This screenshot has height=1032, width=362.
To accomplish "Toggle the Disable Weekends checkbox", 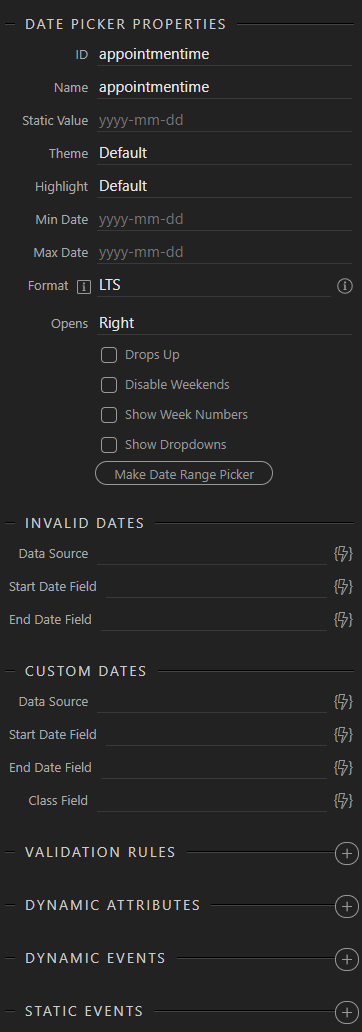I will coord(109,385).
